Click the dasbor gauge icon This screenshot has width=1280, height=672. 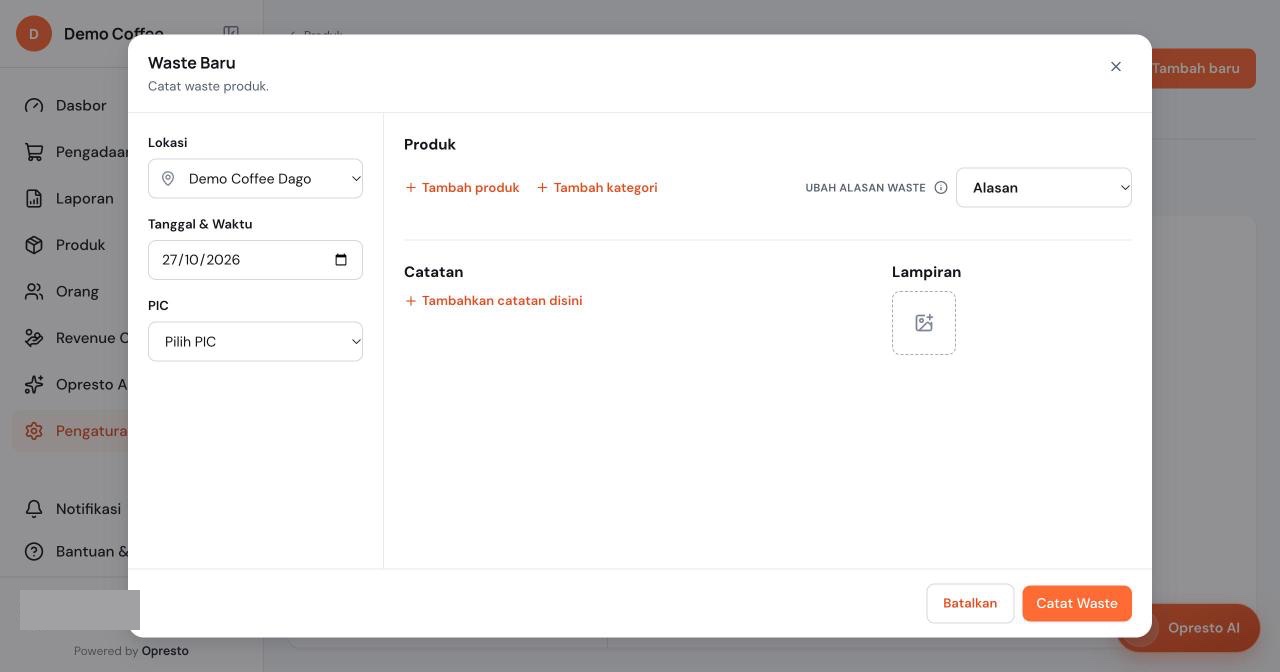click(34, 106)
